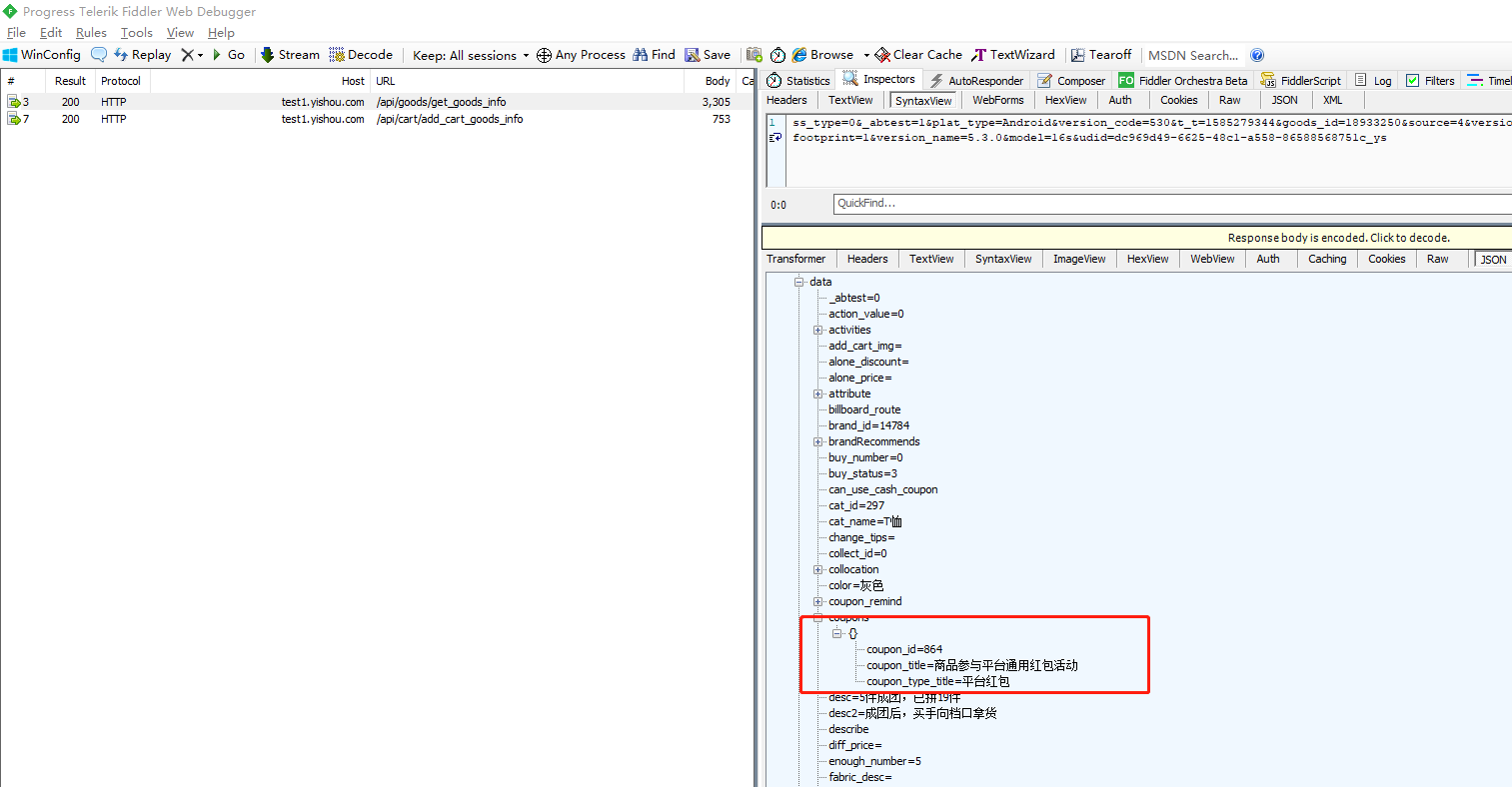Expand the activities tree node
Viewport: 1512px width, 787px height.
817,330
